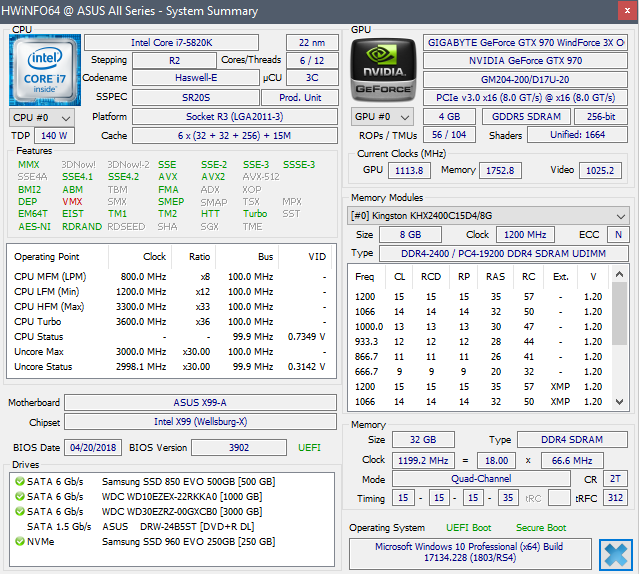
Task: Click the UEFI Boot label
Action: point(469,528)
